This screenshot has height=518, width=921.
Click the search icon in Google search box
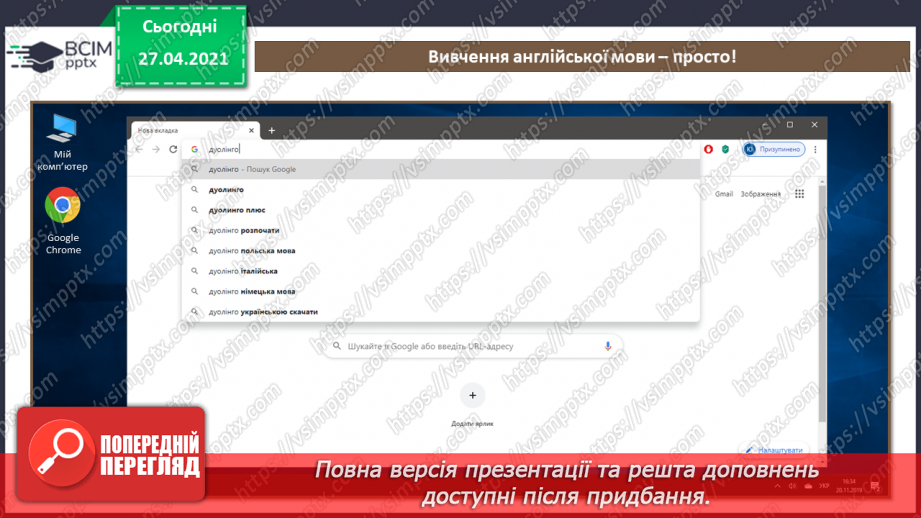pyautogui.click(x=337, y=347)
